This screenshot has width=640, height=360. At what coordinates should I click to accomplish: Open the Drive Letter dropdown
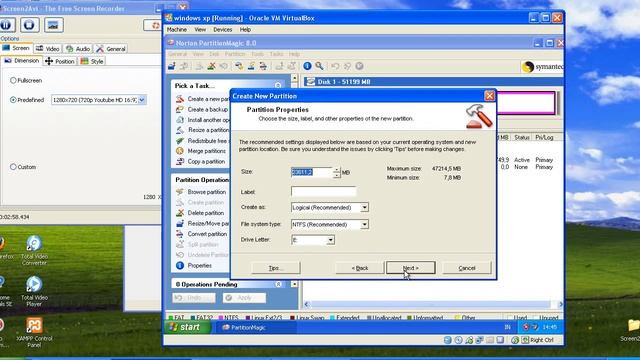[x=331, y=240]
